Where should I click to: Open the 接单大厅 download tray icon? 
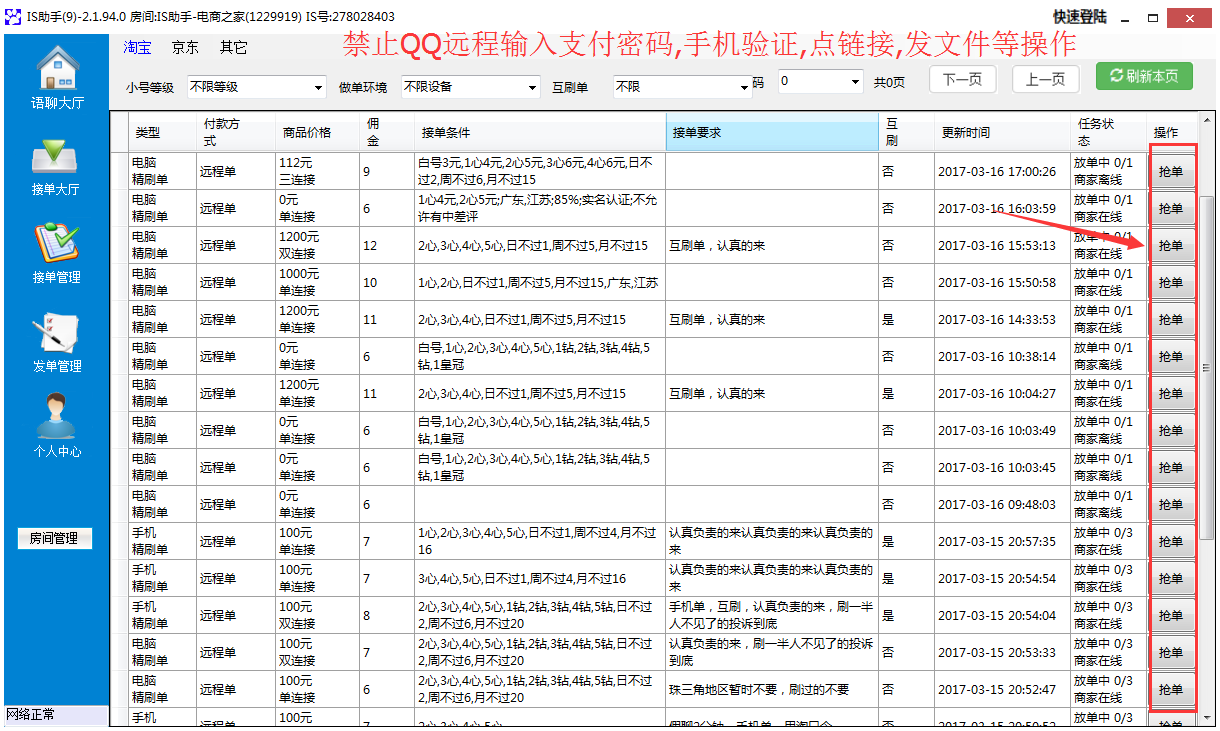pos(56,158)
